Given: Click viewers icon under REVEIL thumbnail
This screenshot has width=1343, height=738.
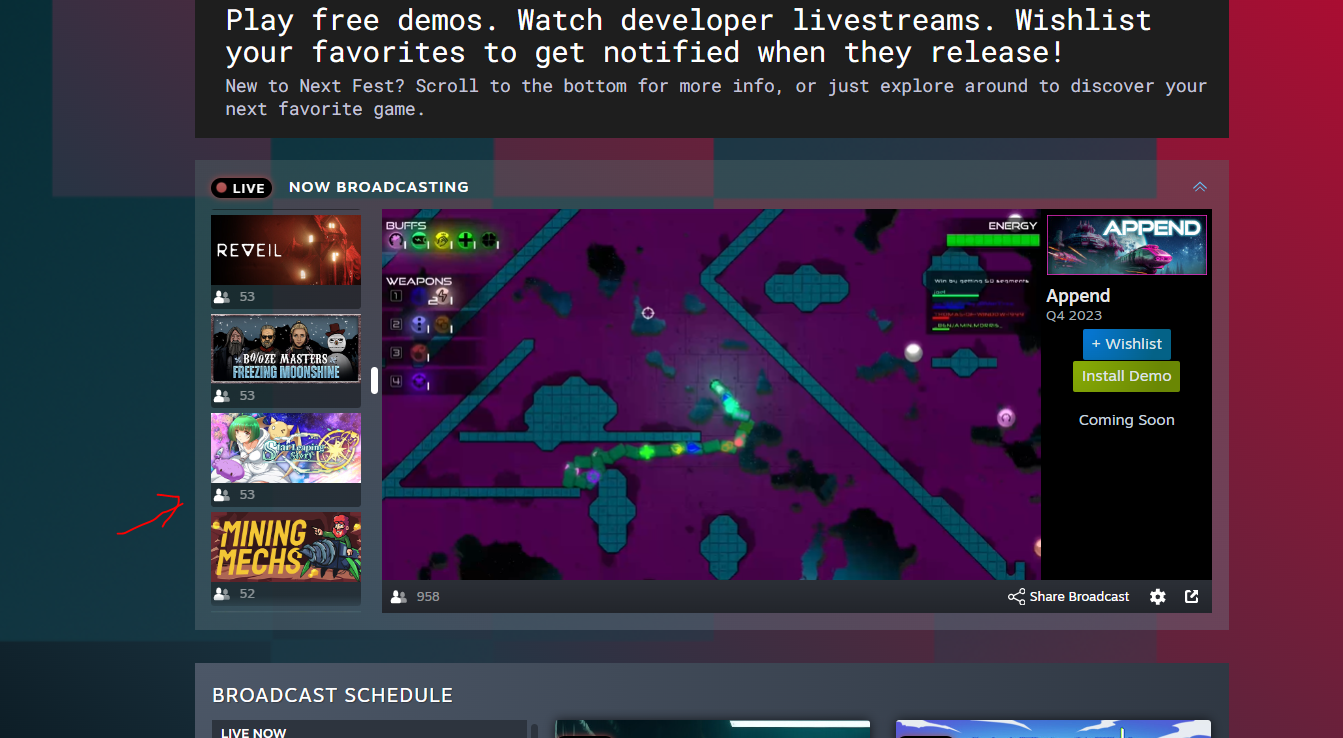Looking at the screenshot, I should point(222,297).
